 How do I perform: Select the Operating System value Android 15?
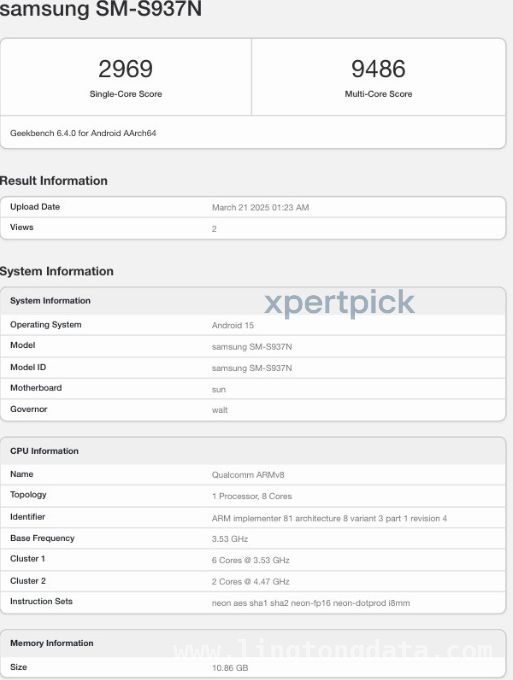point(233,325)
